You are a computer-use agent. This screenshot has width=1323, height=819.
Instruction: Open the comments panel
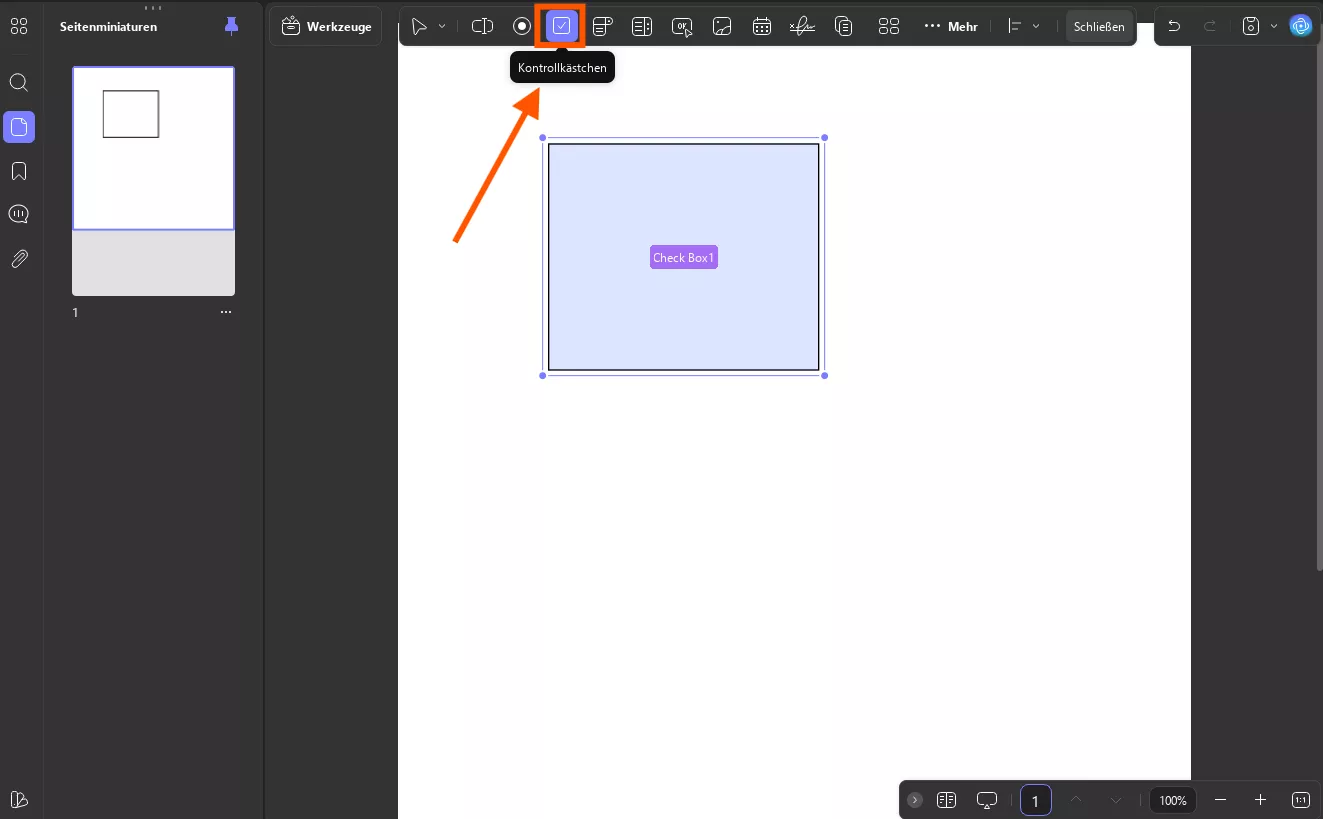[19, 214]
